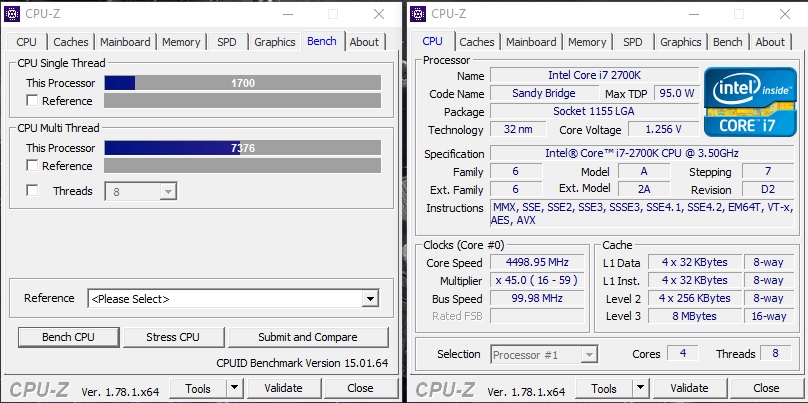Viewport: 808px width, 403px height.
Task: Click Close button in right window
Action: (766, 388)
